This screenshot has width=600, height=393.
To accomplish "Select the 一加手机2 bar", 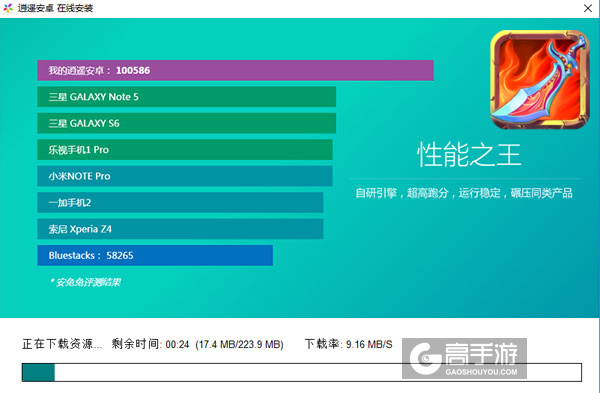I will point(180,202).
